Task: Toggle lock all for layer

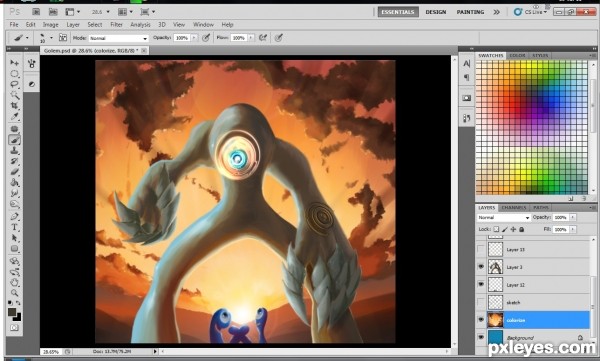Action: pyautogui.click(x=521, y=229)
